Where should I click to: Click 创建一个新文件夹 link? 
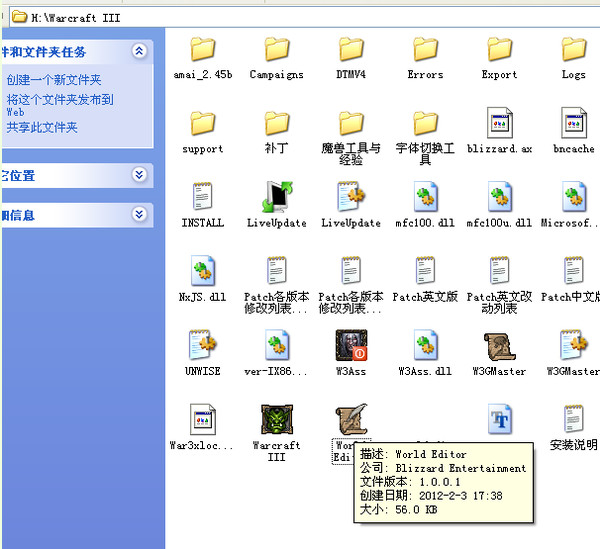pyautogui.click(x=54, y=80)
